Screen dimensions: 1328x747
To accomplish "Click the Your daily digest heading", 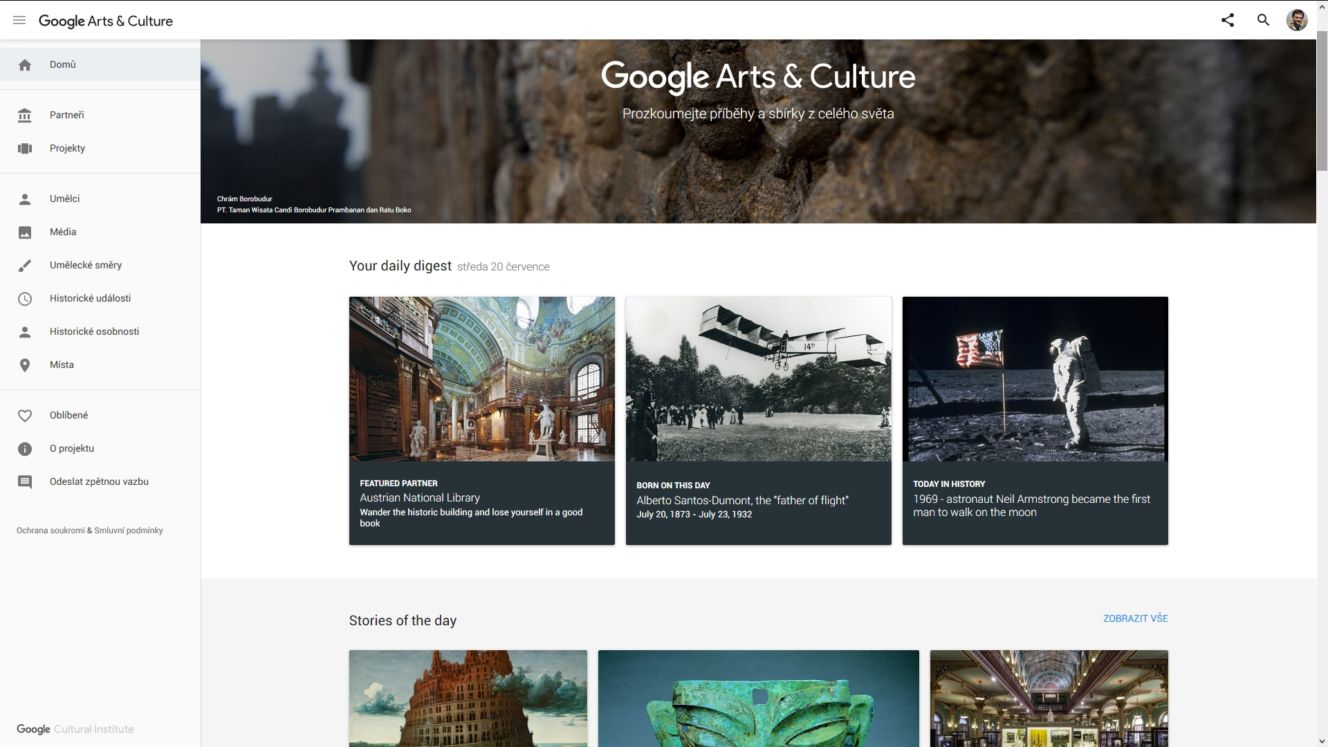I will point(400,266).
